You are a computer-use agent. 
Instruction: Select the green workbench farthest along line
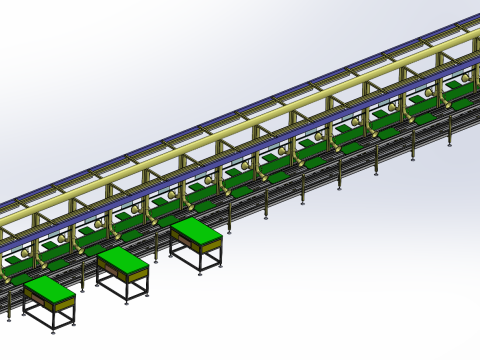[196, 246]
